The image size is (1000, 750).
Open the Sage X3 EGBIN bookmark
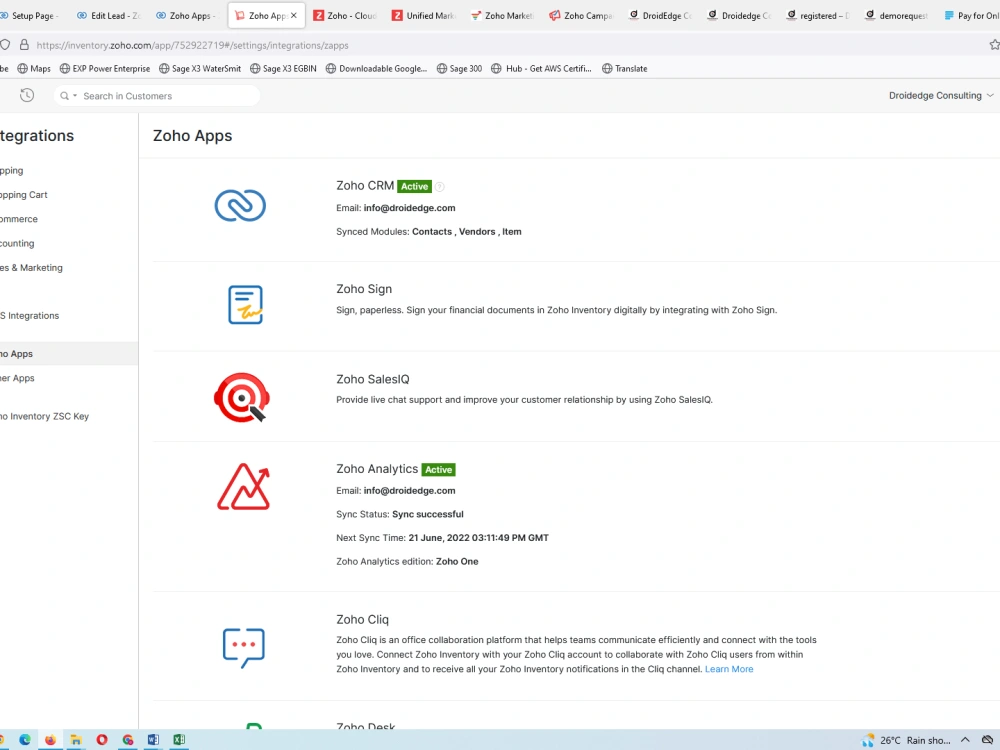coord(283,68)
